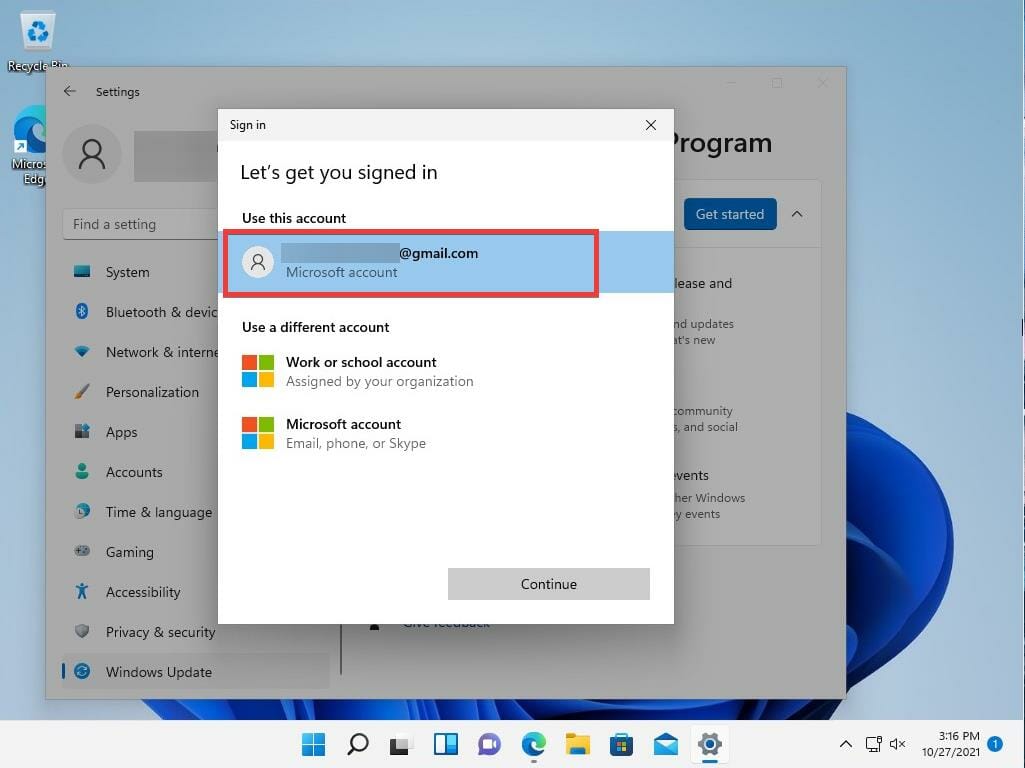This screenshot has width=1025, height=768.
Task: Focus the Find a setting search box
Action: point(141,224)
